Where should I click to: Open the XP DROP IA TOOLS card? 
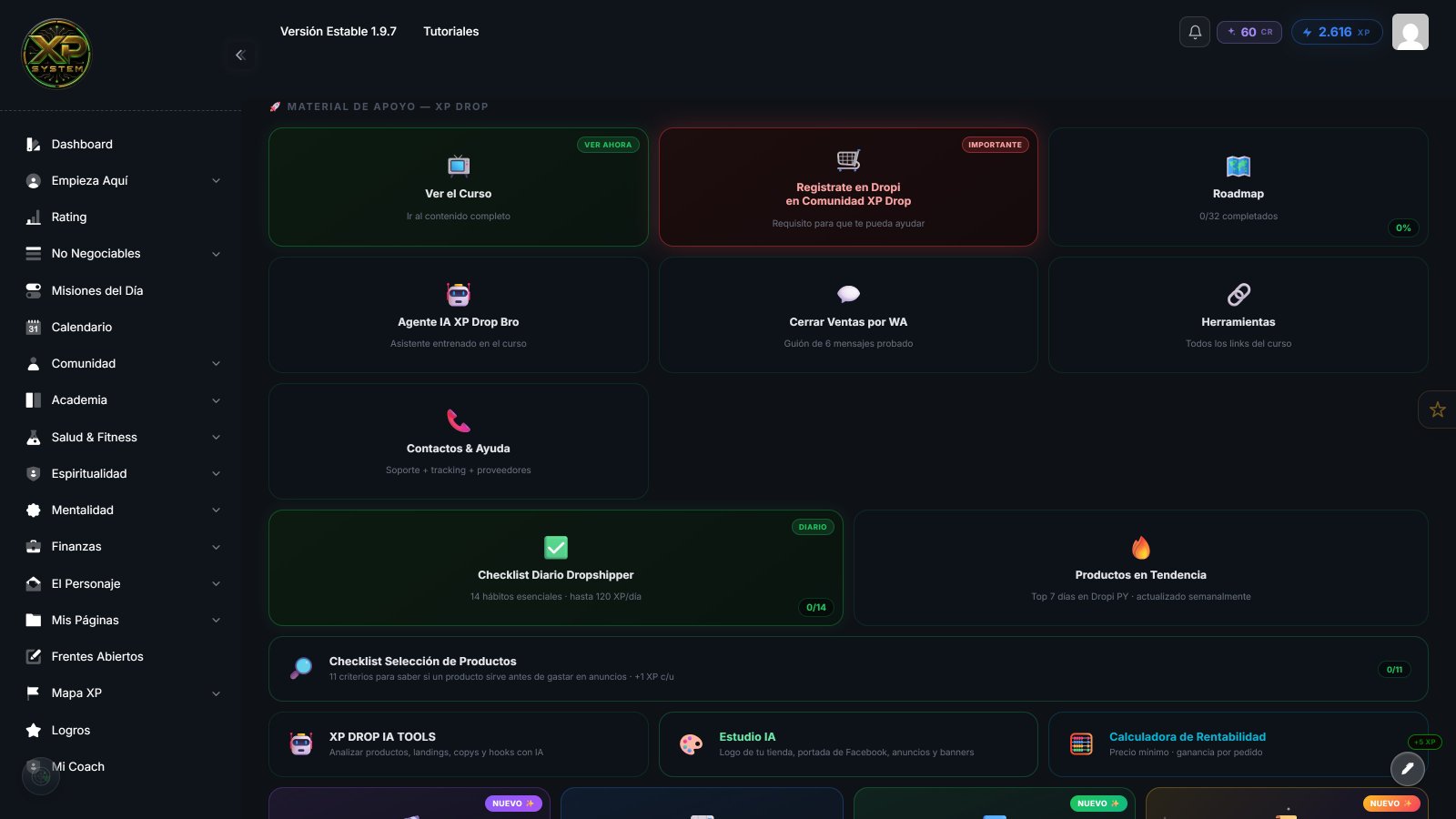tap(459, 744)
